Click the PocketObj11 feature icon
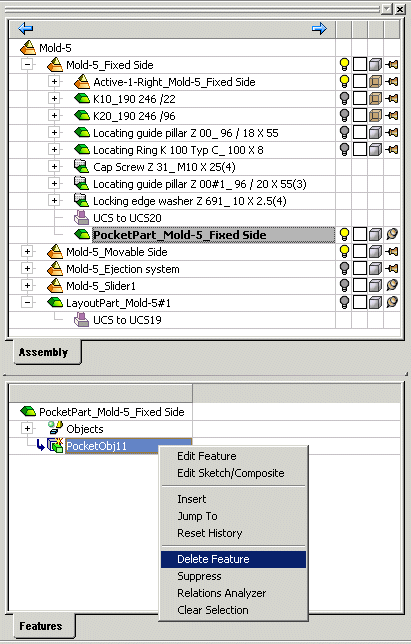 click(x=55, y=446)
